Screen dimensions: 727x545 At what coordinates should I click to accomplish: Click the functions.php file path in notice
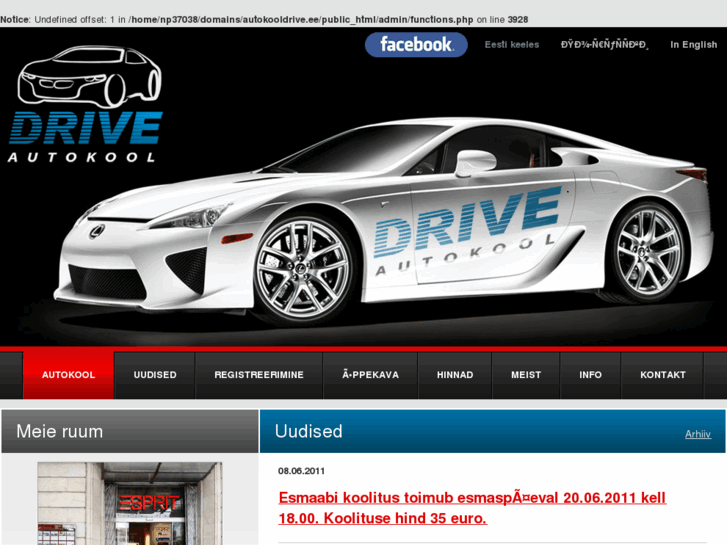[x=302, y=19]
